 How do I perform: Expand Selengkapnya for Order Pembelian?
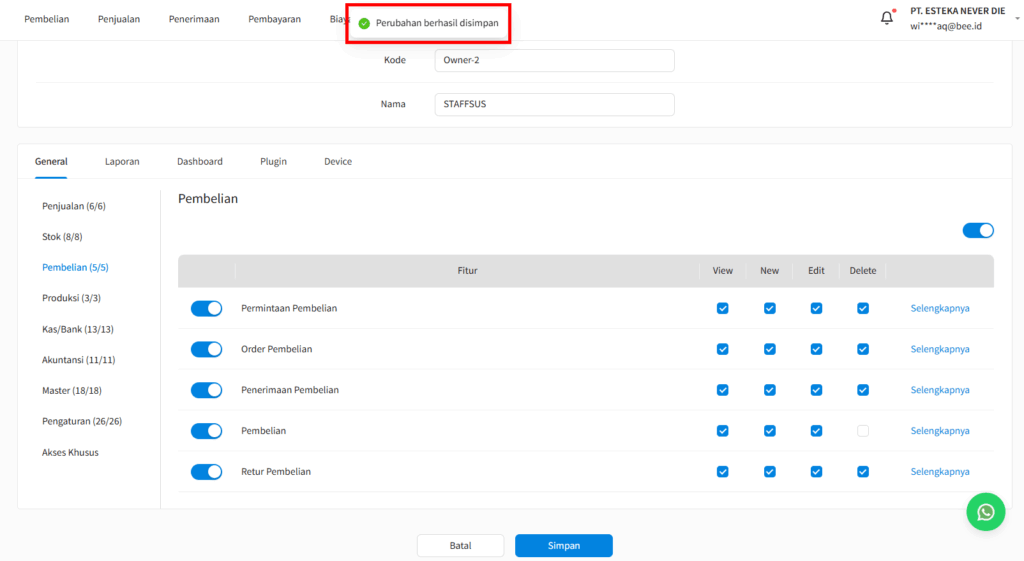(939, 349)
